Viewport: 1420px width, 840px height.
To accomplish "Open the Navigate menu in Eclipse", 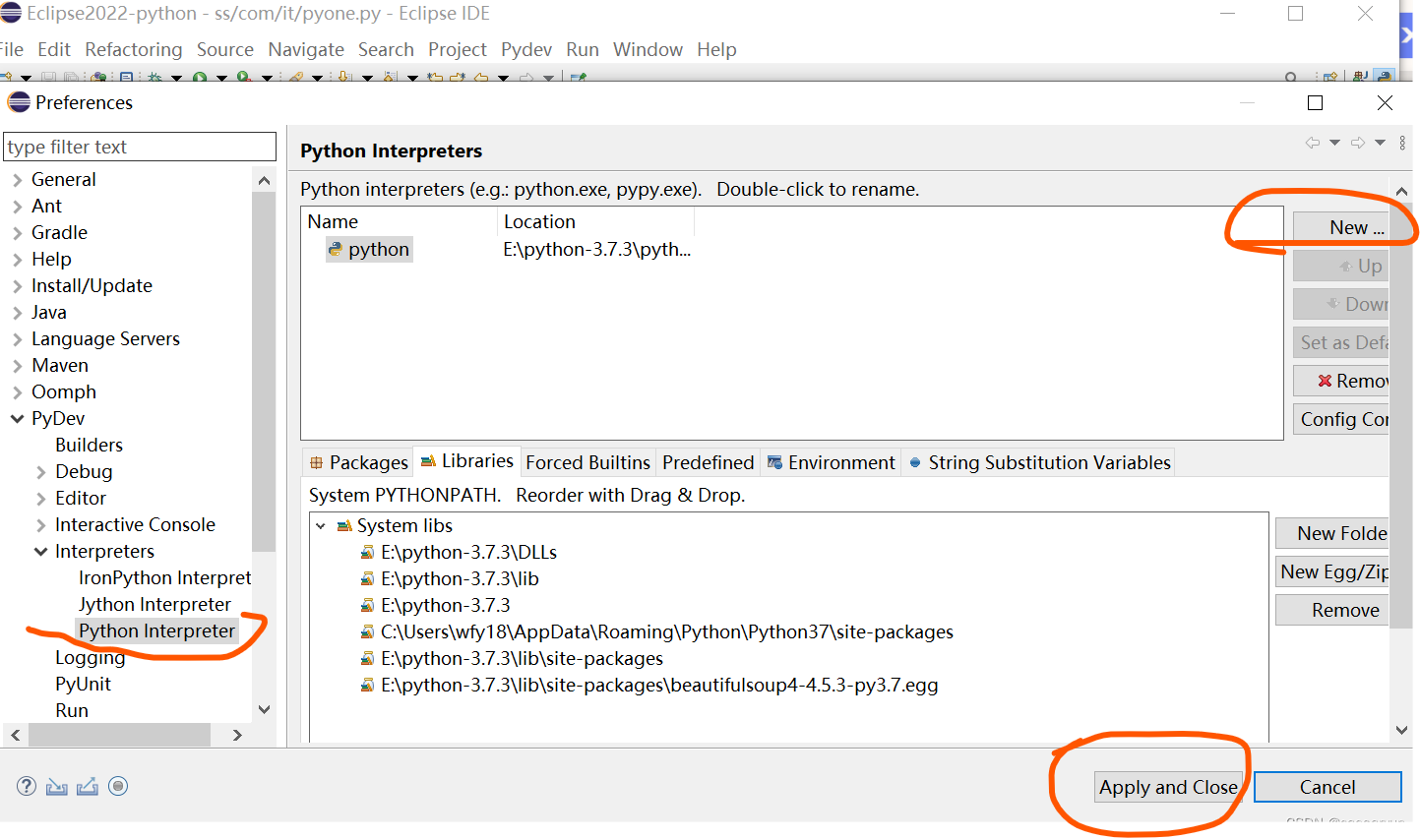I will click(306, 49).
